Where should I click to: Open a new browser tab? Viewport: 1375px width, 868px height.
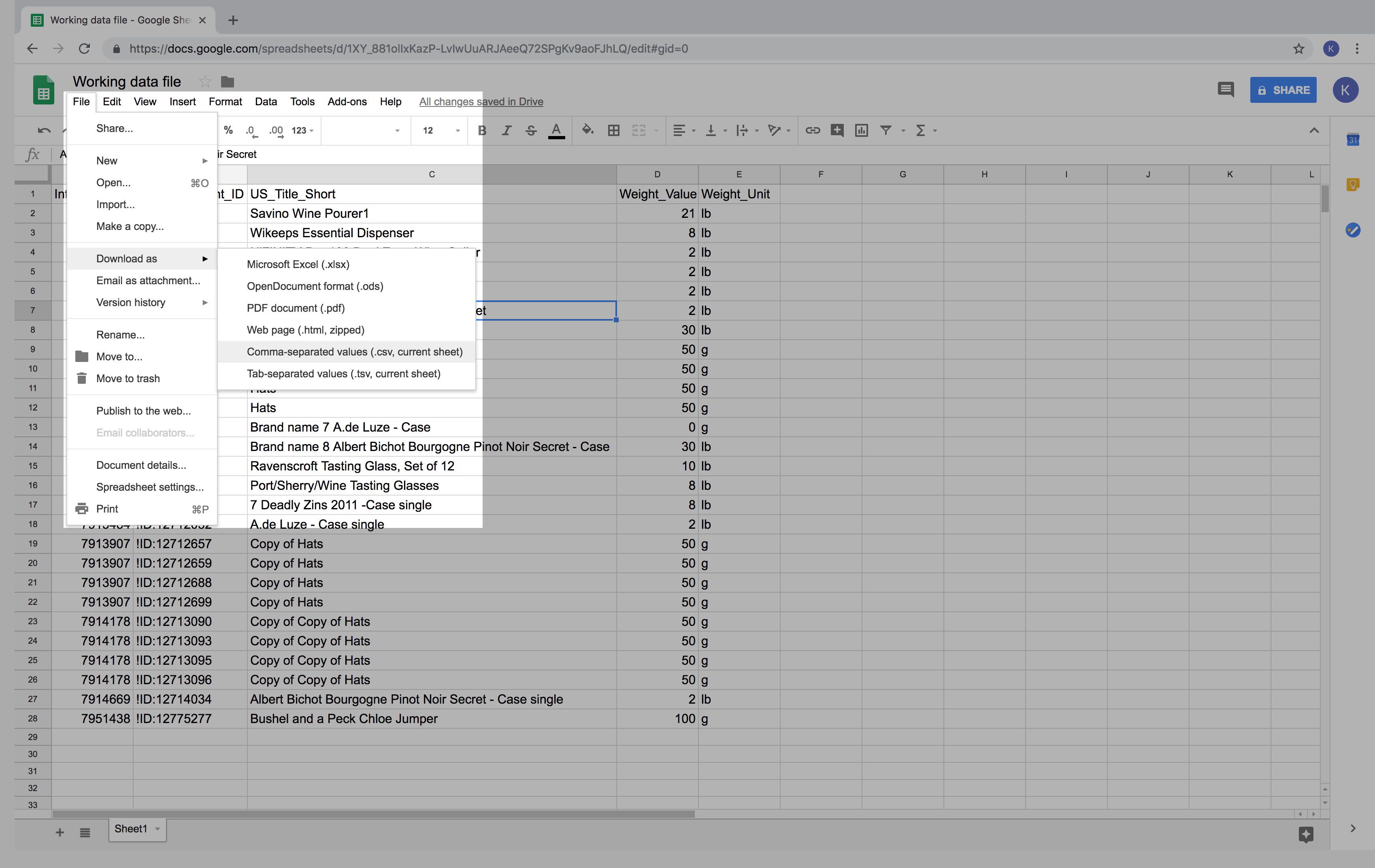pos(233,21)
